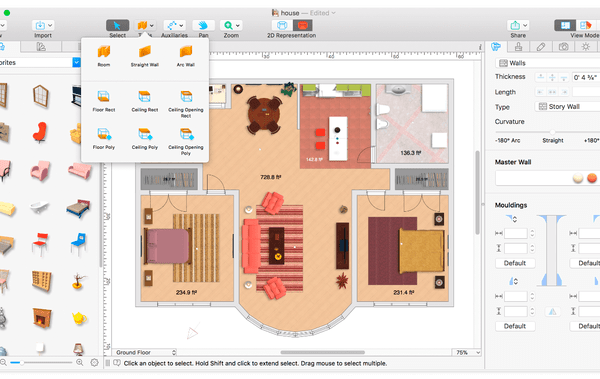Click the horizontal canvas scrollbar
The image size is (600, 379).
[322, 352]
